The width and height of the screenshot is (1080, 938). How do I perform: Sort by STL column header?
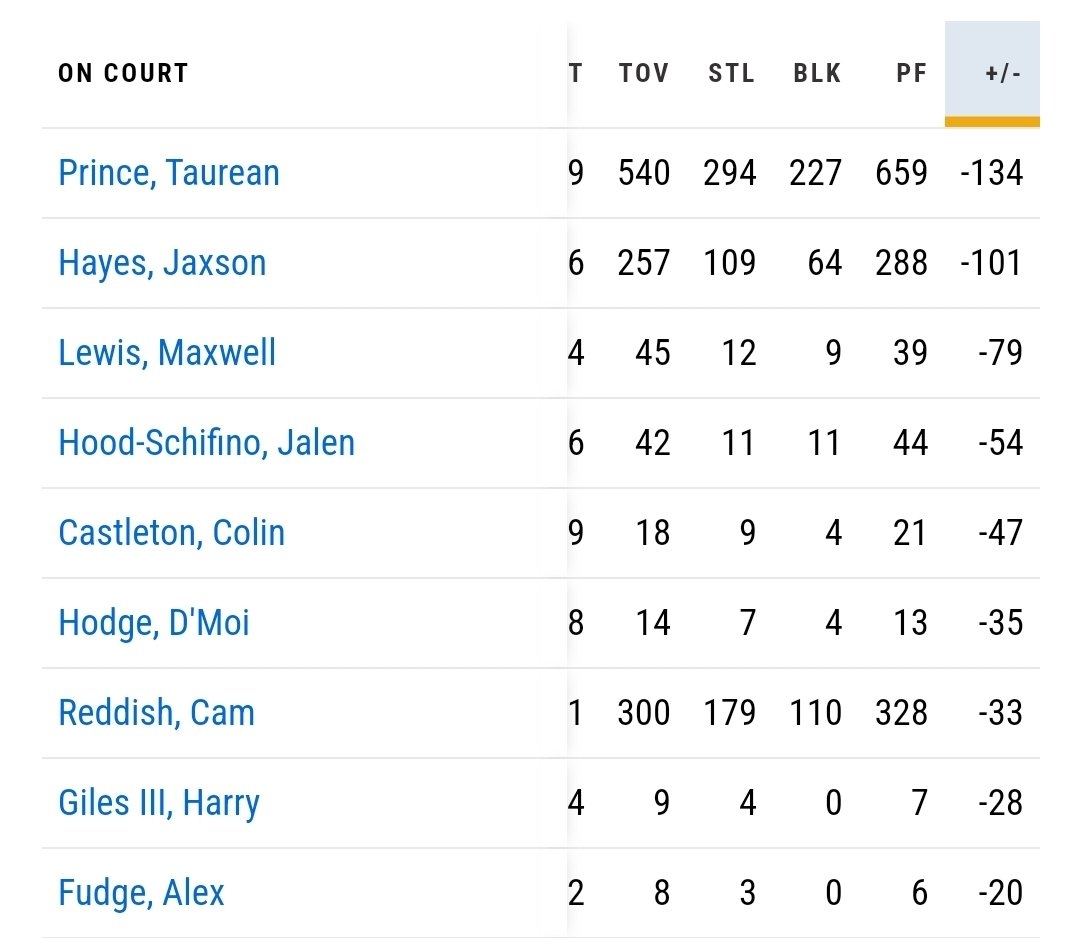pyautogui.click(x=731, y=73)
